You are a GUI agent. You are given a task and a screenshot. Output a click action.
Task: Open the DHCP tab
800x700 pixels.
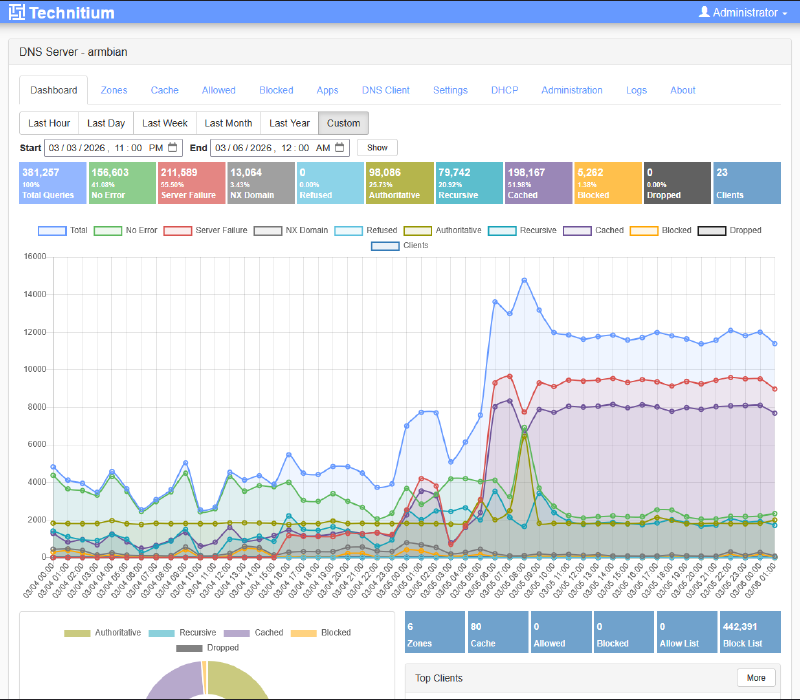tap(504, 90)
